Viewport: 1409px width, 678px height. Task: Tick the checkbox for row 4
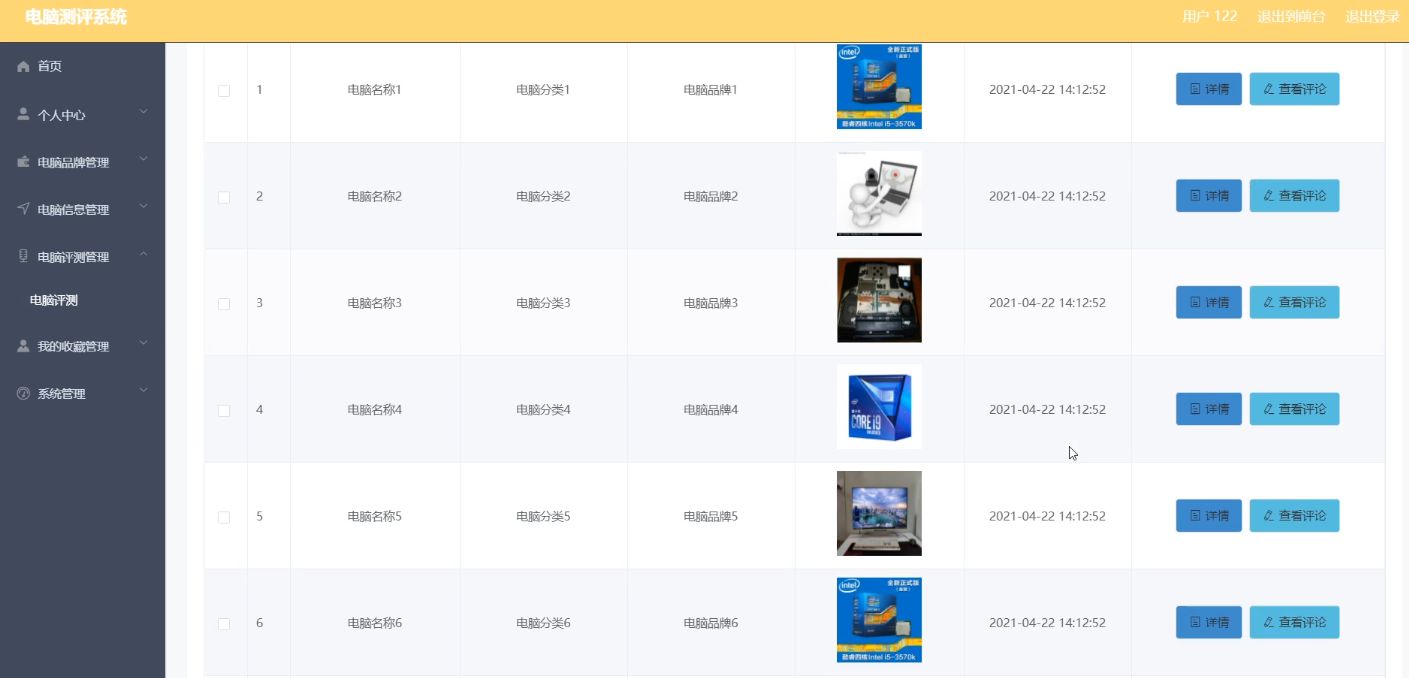click(224, 411)
